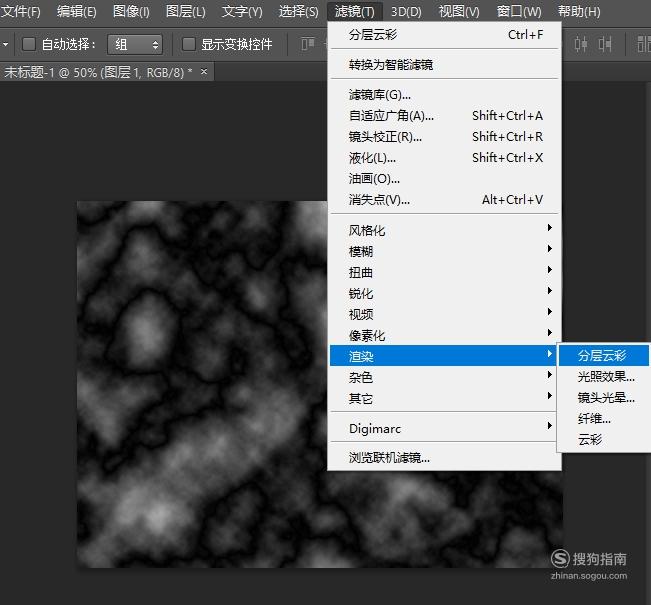Expand the 模糊 submenu
Viewport: 651px width, 605px height.
pos(445,252)
